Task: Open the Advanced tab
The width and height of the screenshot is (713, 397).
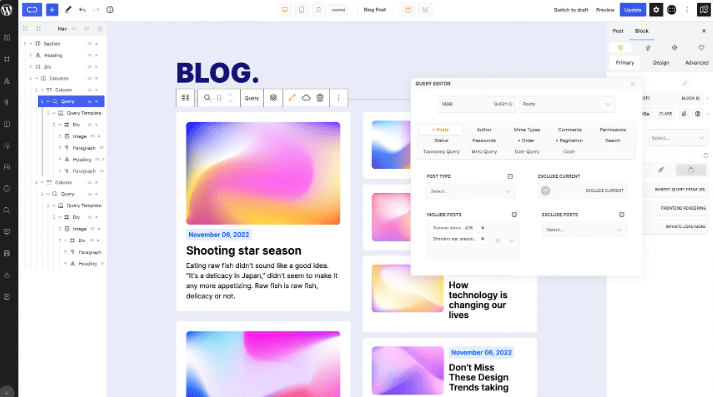Action: tap(696, 63)
